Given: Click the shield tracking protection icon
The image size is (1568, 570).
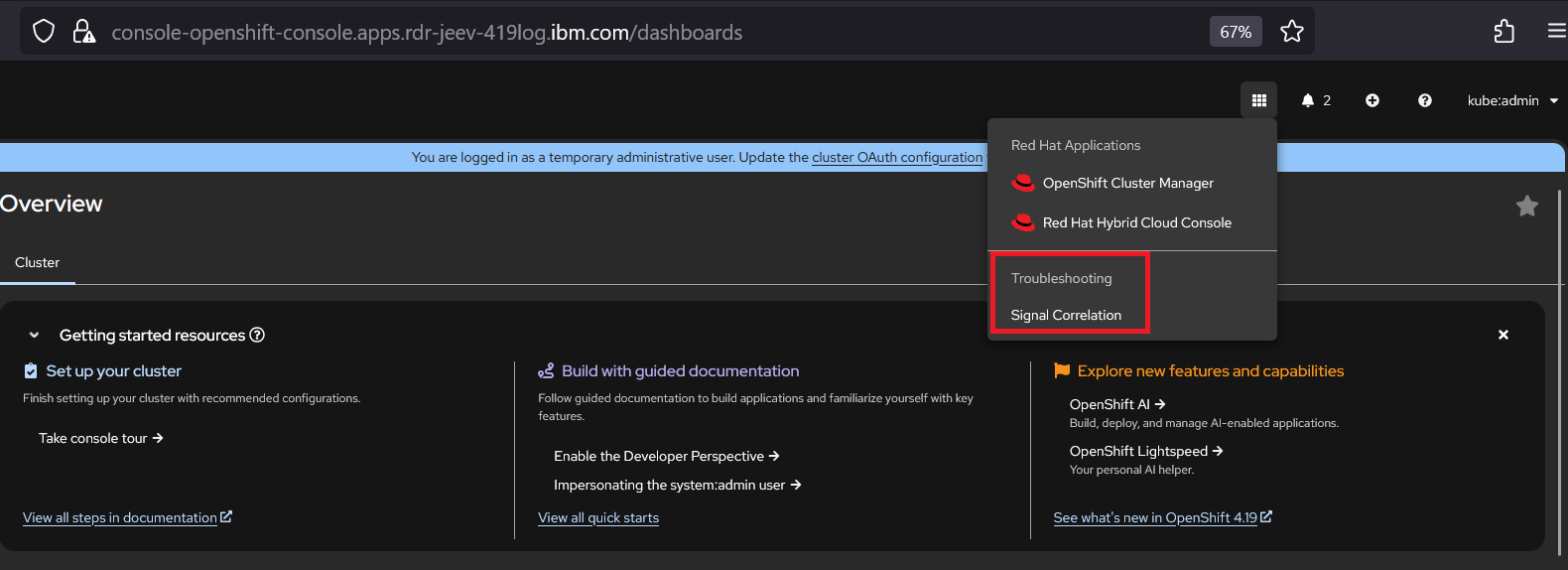Looking at the screenshot, I should (x=44, y=32).
